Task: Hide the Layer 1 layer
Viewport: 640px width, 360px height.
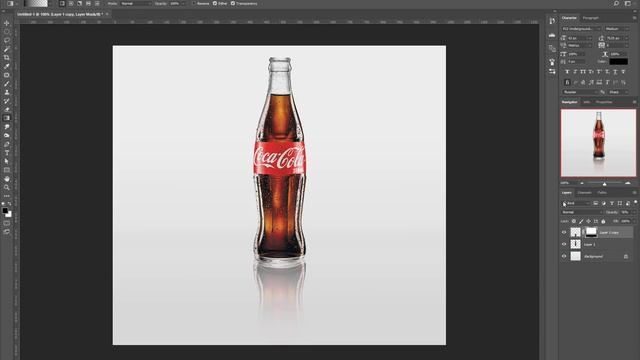Action: [564, 244]
